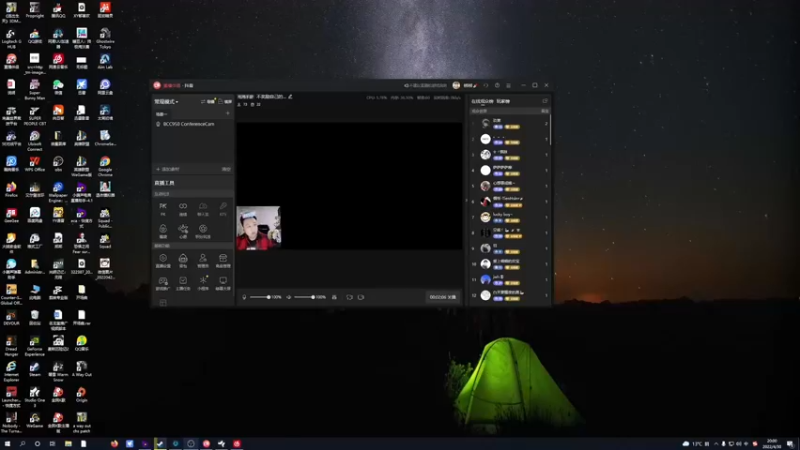
Task: Add a new material source
Action: (x=168, y=169)
